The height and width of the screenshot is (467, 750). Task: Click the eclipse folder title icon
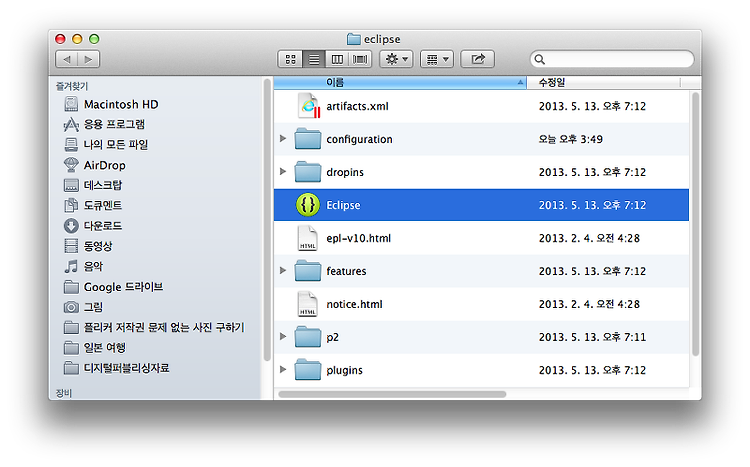353,39
